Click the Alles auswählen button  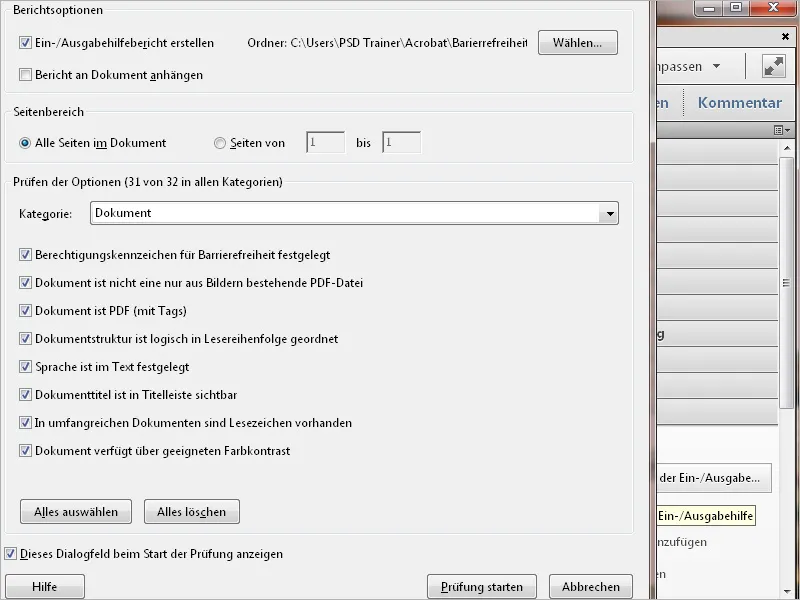coord(76,512)
